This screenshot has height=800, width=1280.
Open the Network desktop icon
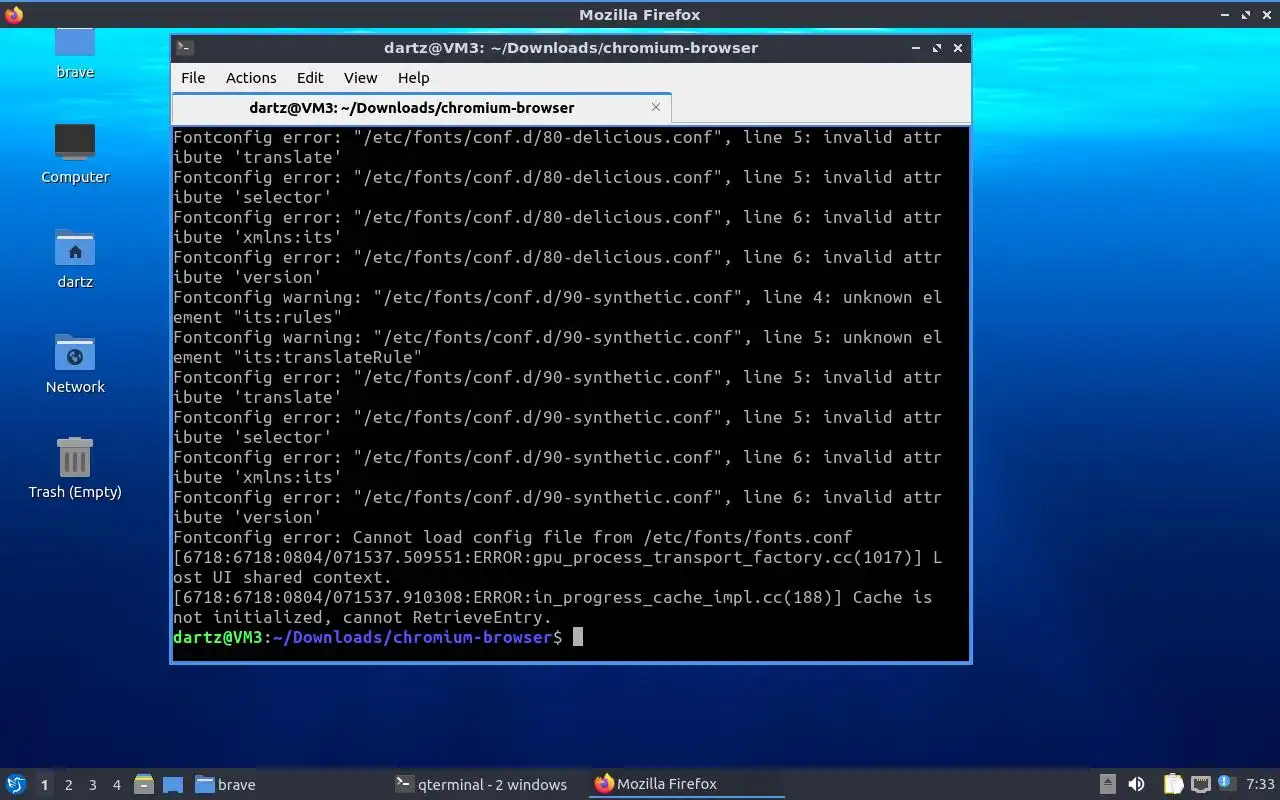pyautogui.click(x=75, y=364)
